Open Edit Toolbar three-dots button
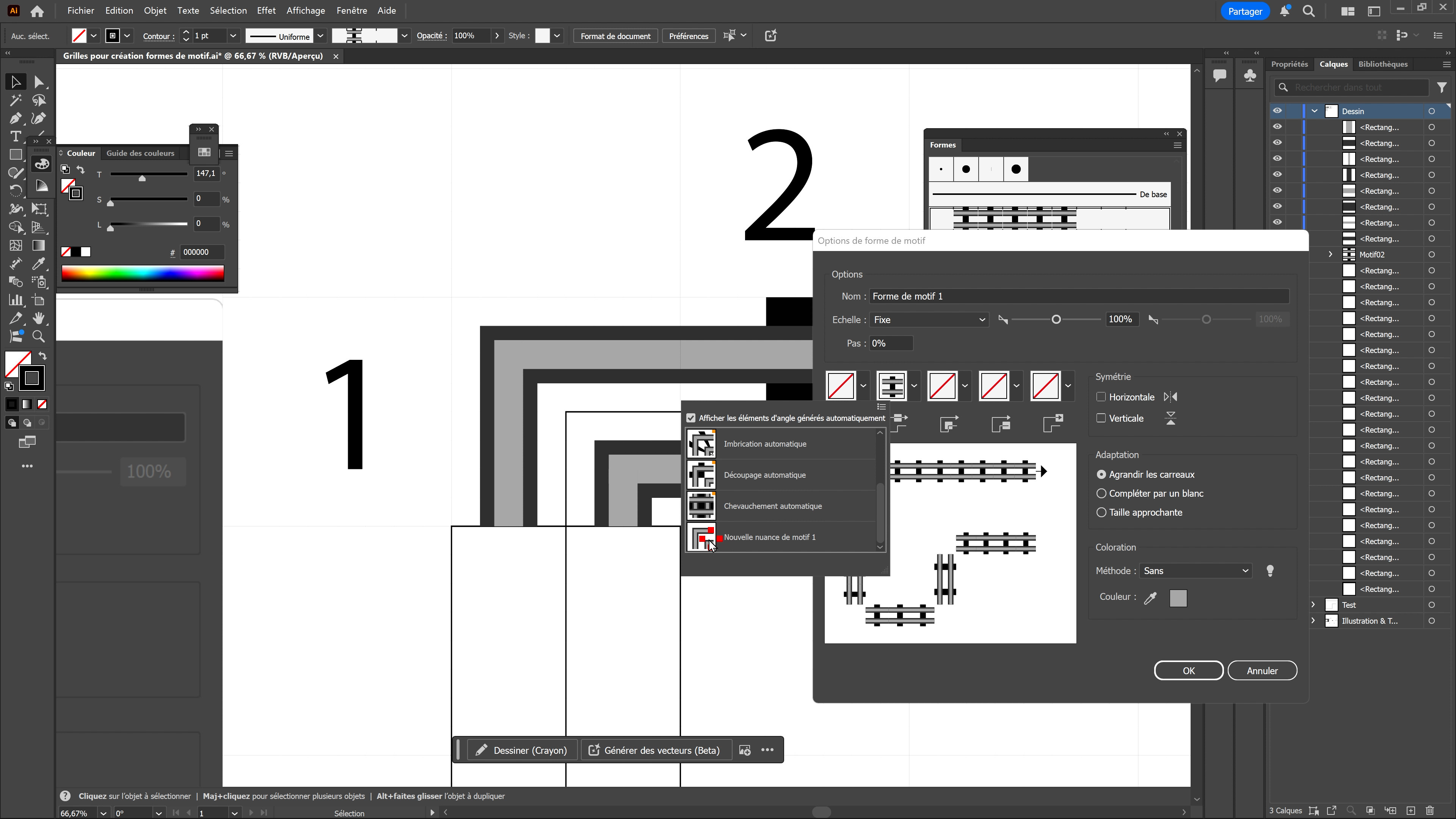 pos(27,466)
